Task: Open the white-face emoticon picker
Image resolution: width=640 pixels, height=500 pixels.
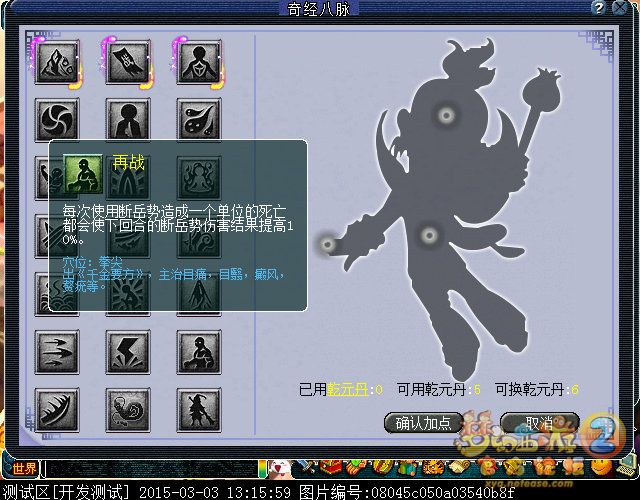Action: pos(279,469)
